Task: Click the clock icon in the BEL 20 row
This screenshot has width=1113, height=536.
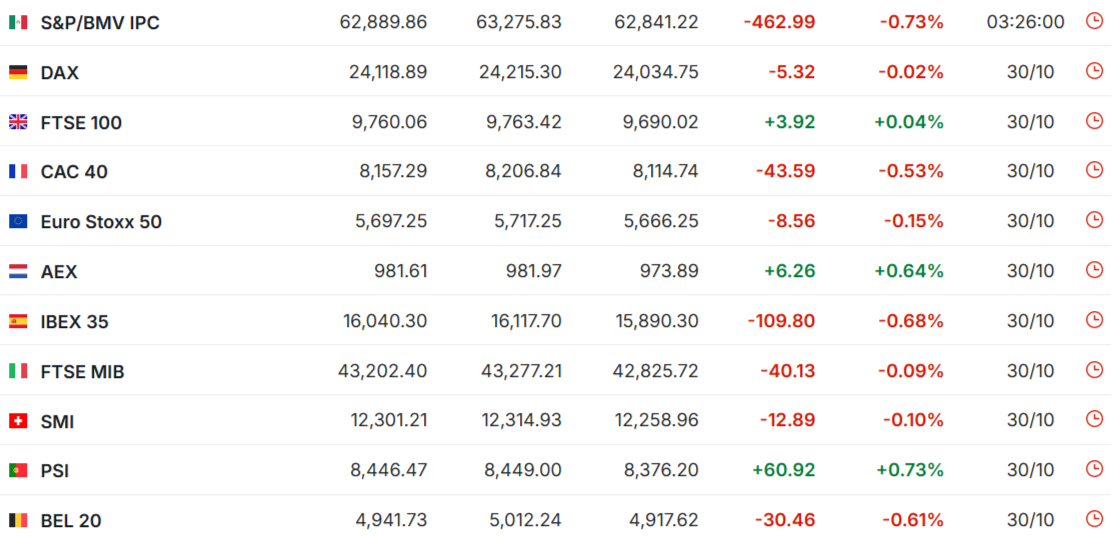Action: tap(1094, 519)
